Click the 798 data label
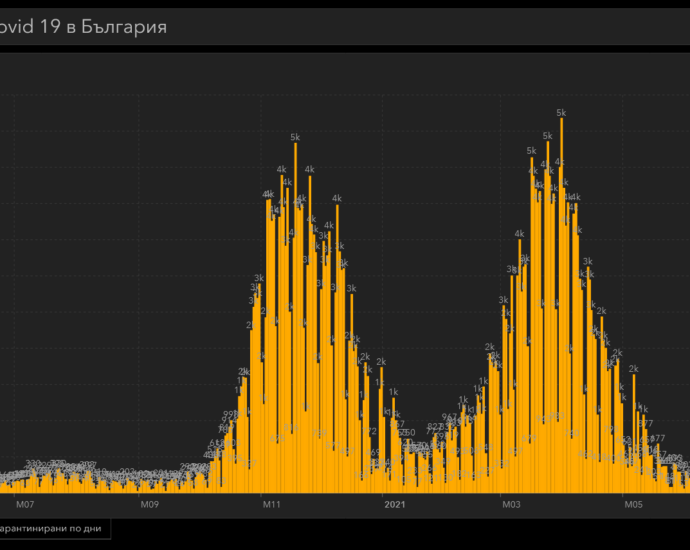690x550 pixels. tap(611, 429)
